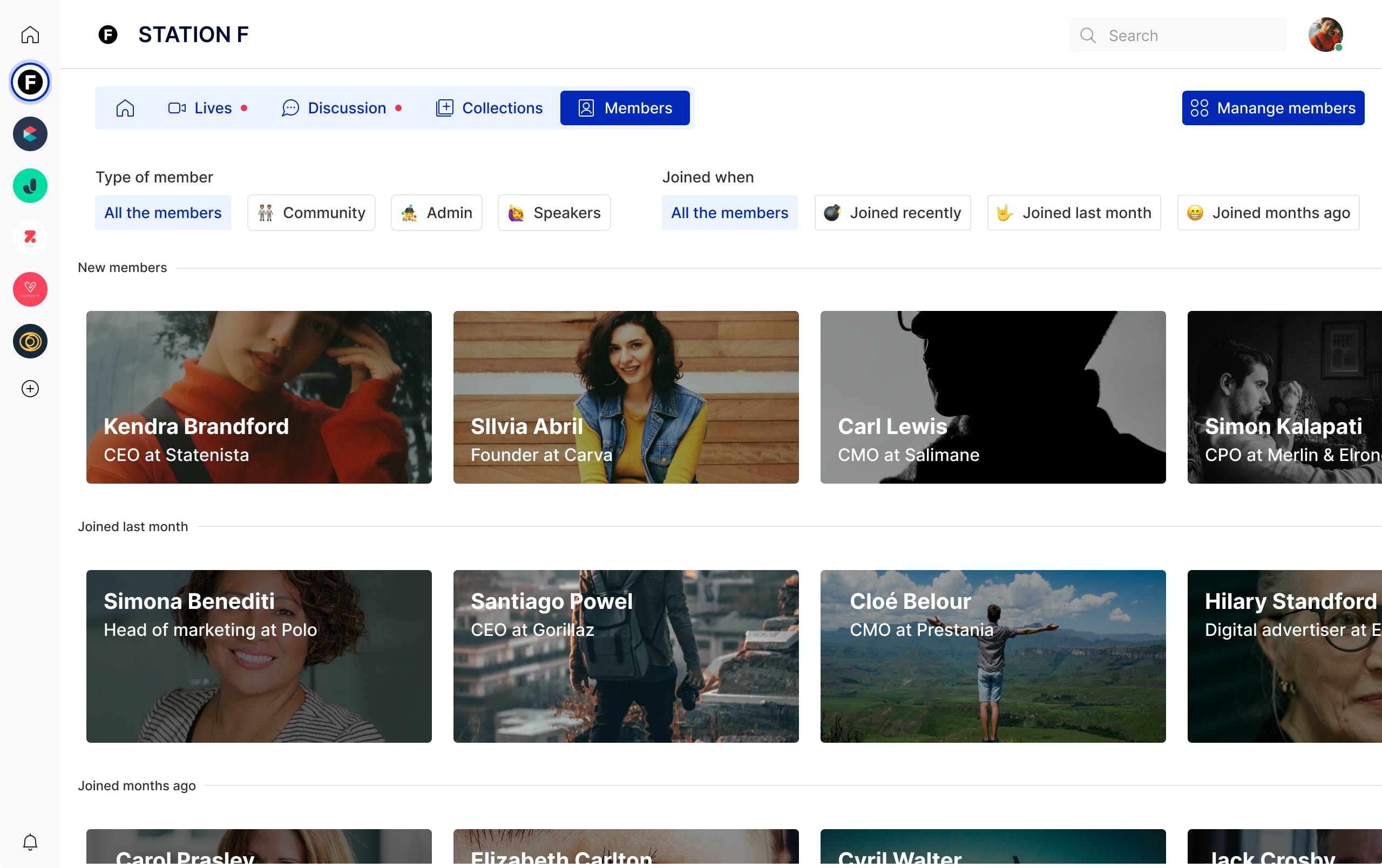Open the pink heart workspace icon
The width and height of the screenshot is (1382, 868).
[x=30, y=289]
